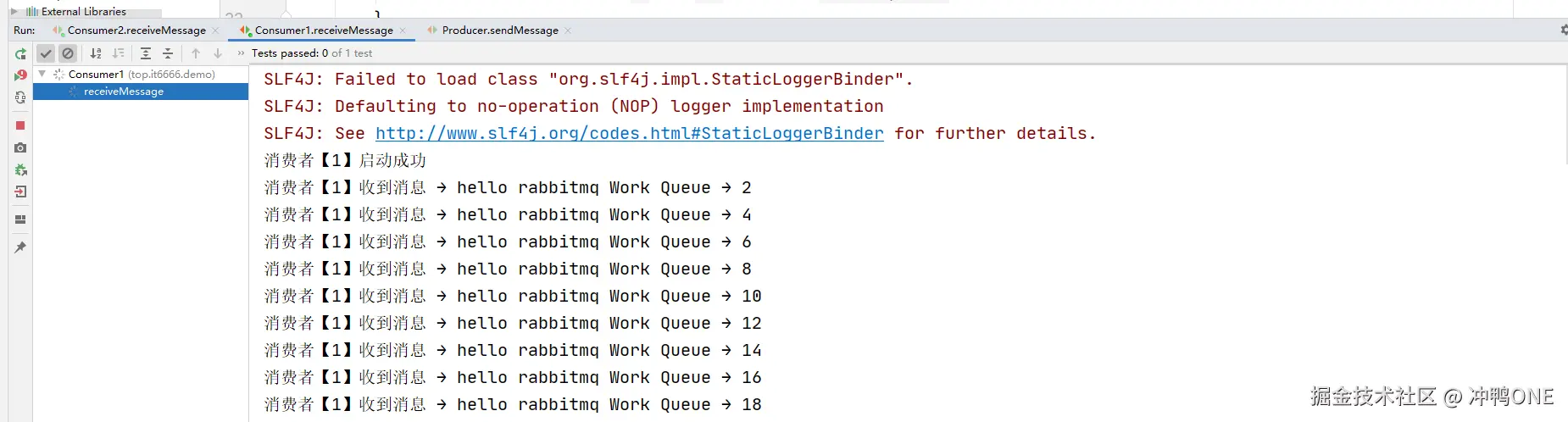The height and width of the screenshot is (422, 1568).
Task: Open the slf4j.org StaticLoggerBinder link
Action: [x=629, y=133]
